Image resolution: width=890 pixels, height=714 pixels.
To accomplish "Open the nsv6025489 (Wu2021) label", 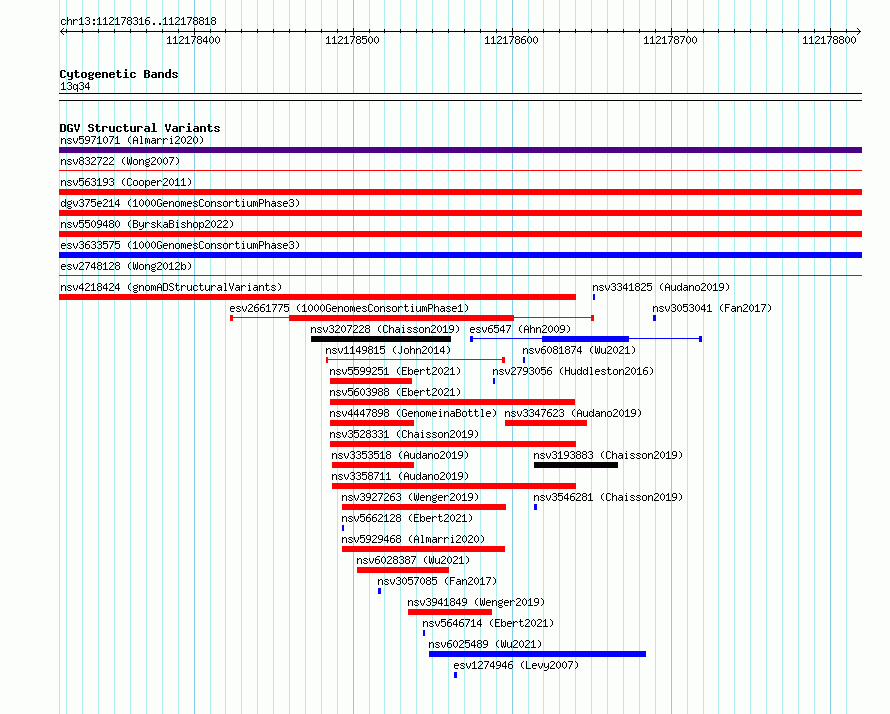I will (x=485, y=644).
